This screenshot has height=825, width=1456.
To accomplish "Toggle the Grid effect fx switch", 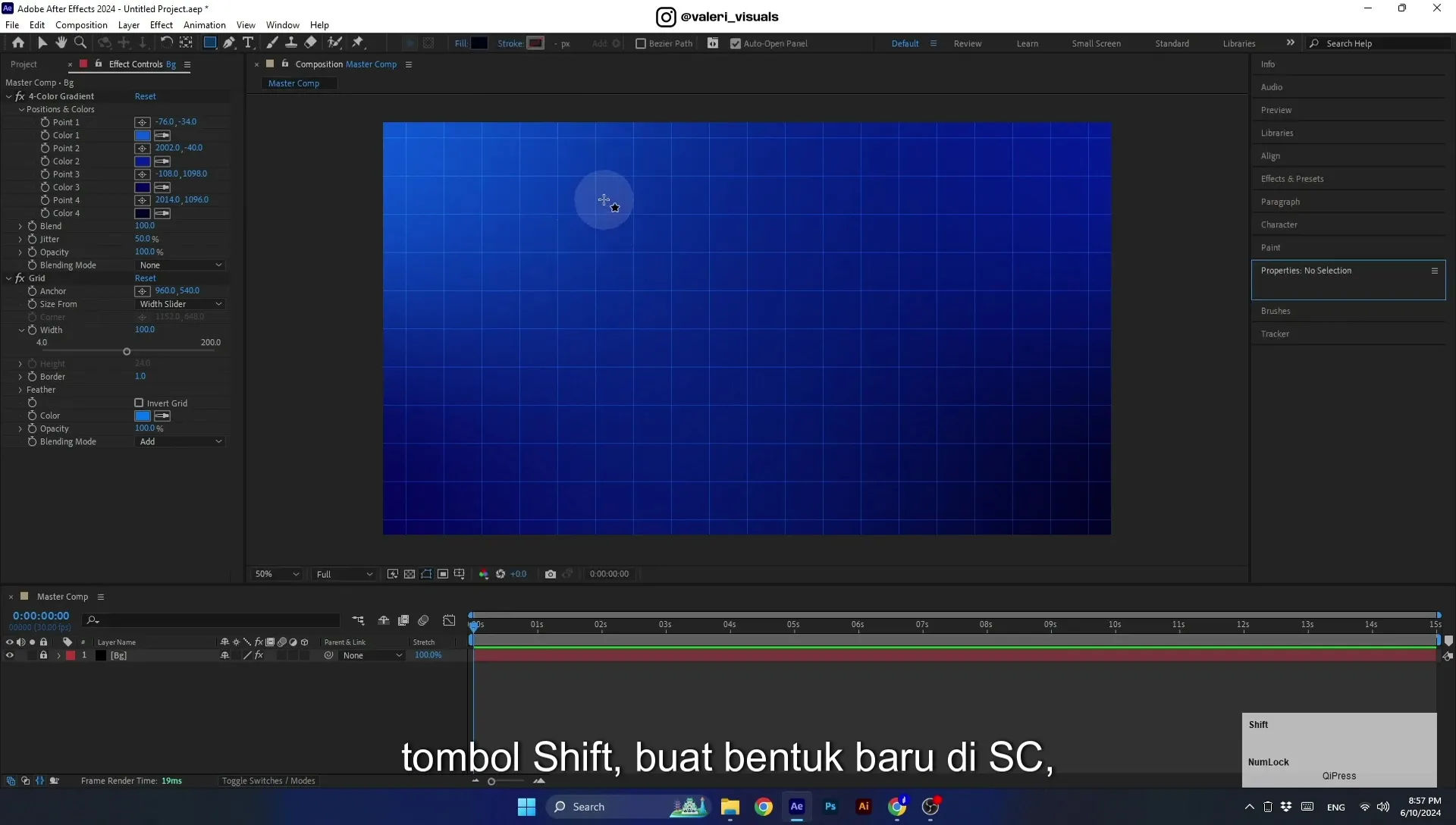I will (20, 278).
